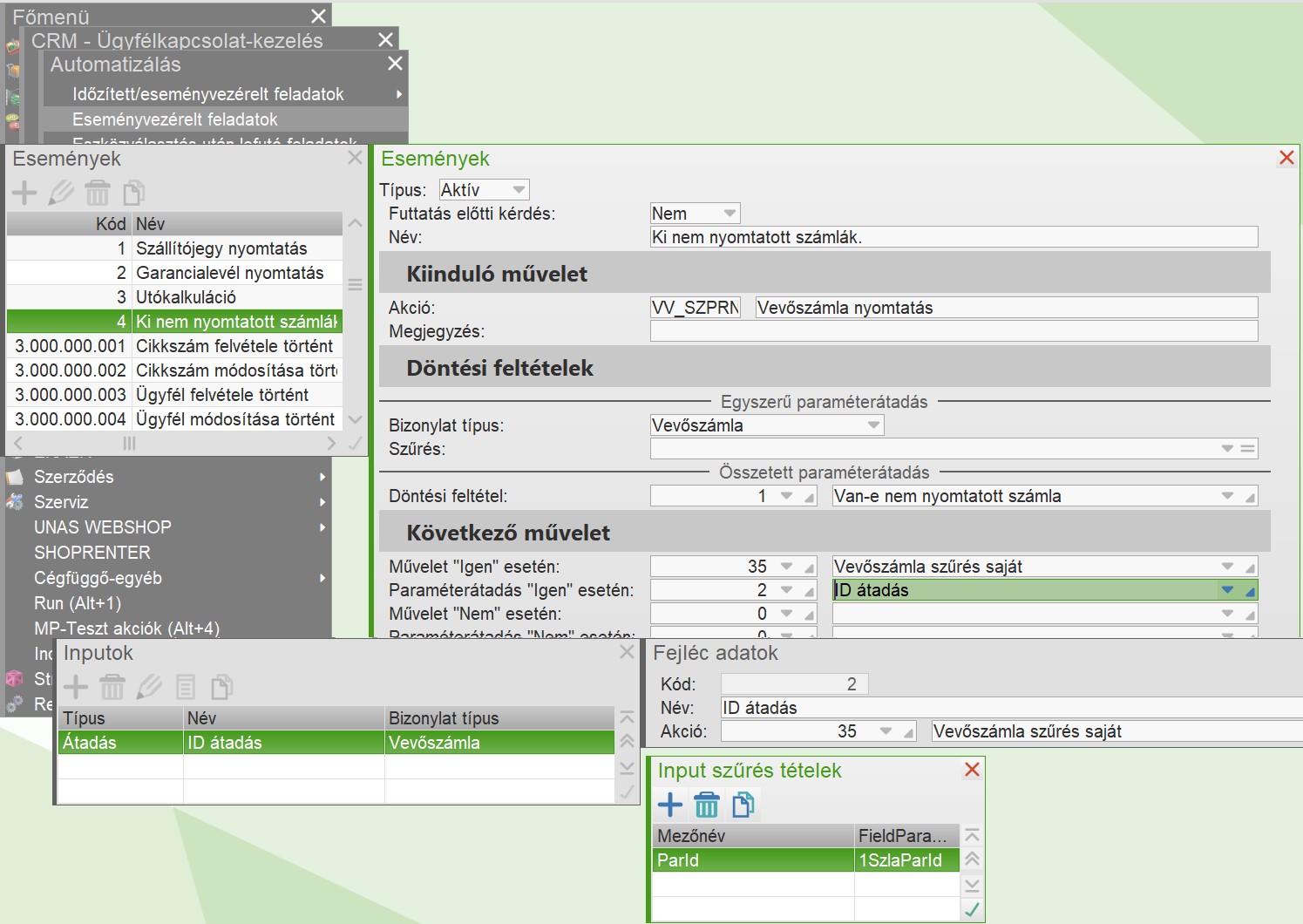1303x924 pixels.
Task: Select the Utókalkuláció event row
Action: click(x=186, y=297)
